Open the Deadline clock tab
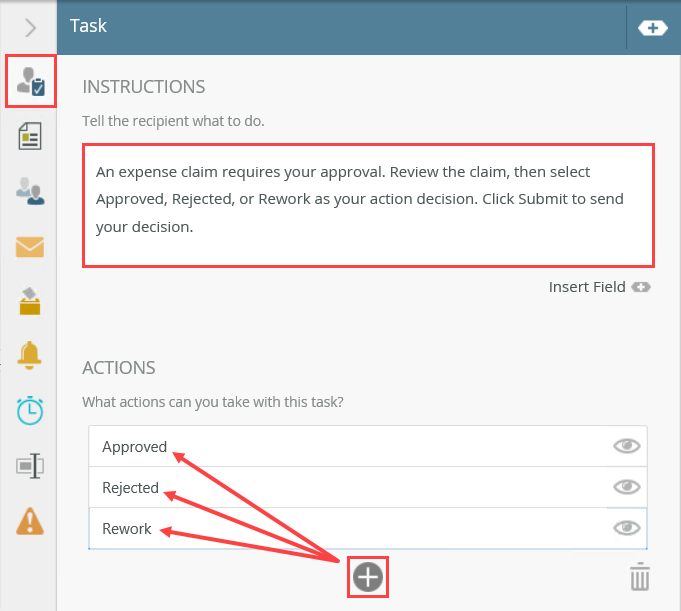This screenshot has height=611, width=681. pos(30,409)
